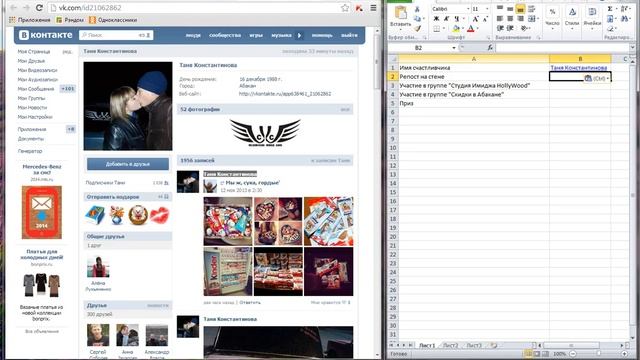Click the Paste (Вставить) icon in Excel
Screen dimensions: 640x360
[400, 13]
